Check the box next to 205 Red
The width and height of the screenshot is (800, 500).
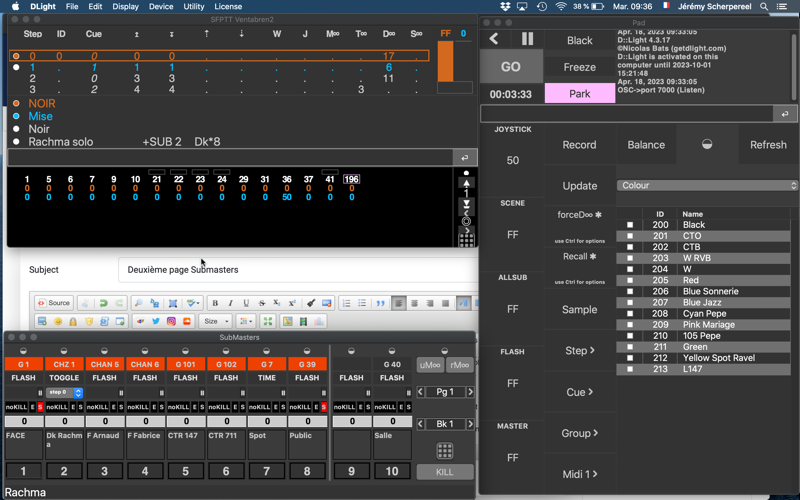pos(630,280)
